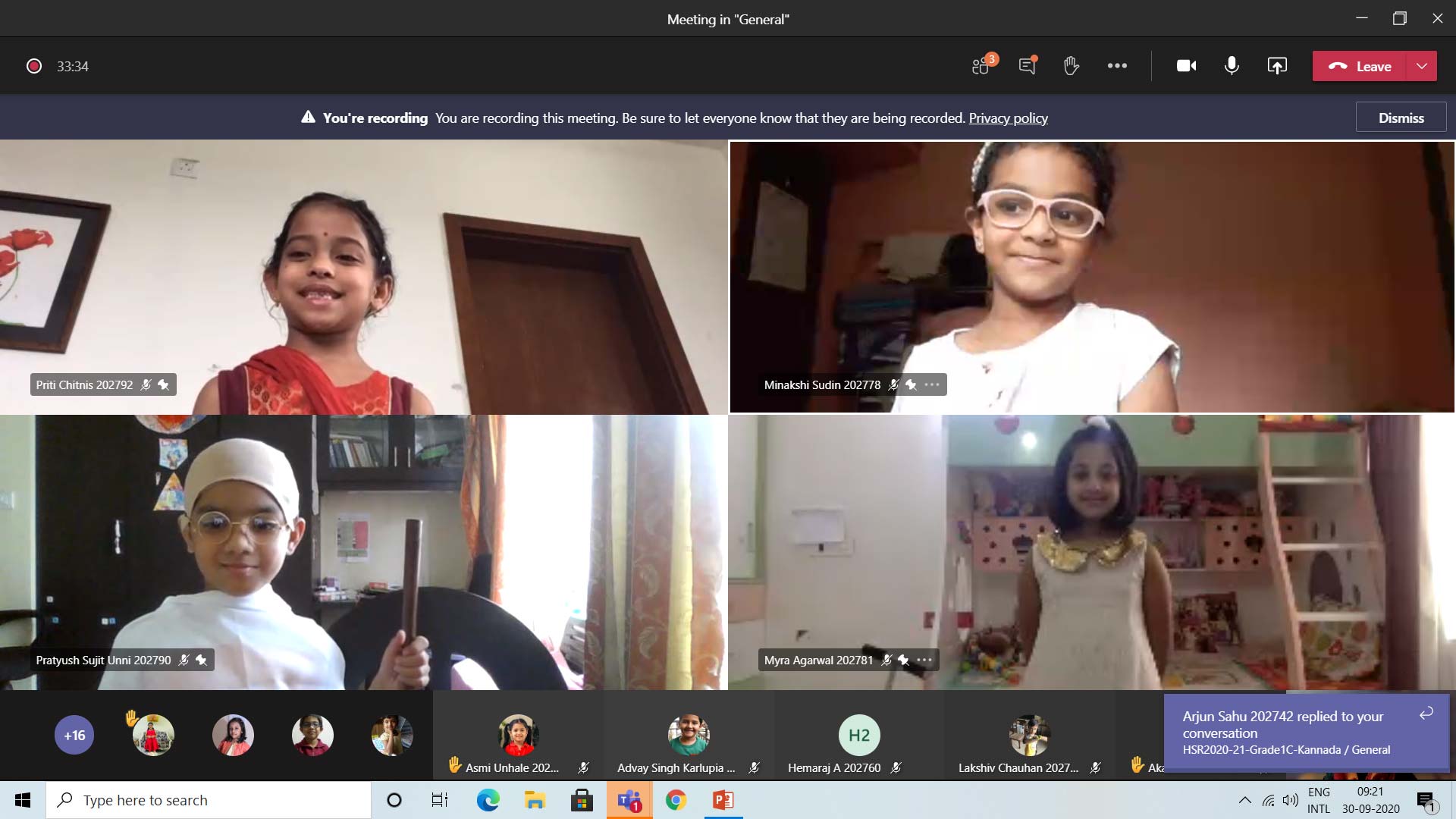Viewport: 1456px width, 819px height.
Task: Select Hemaraj A 202760 H2 avatar
Action: (859, 735)
